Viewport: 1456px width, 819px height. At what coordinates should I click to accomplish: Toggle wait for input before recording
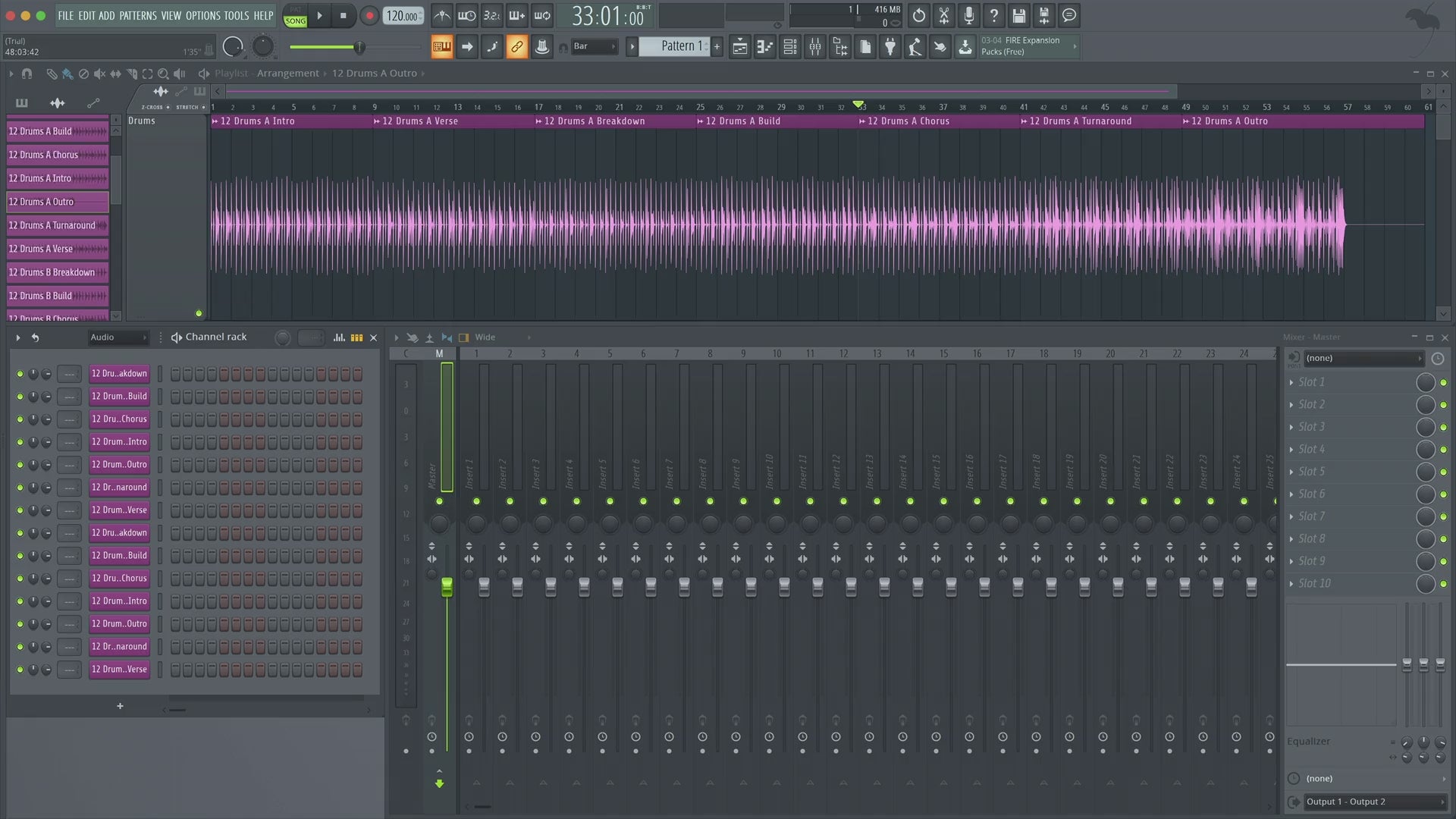tap(467, 15)
